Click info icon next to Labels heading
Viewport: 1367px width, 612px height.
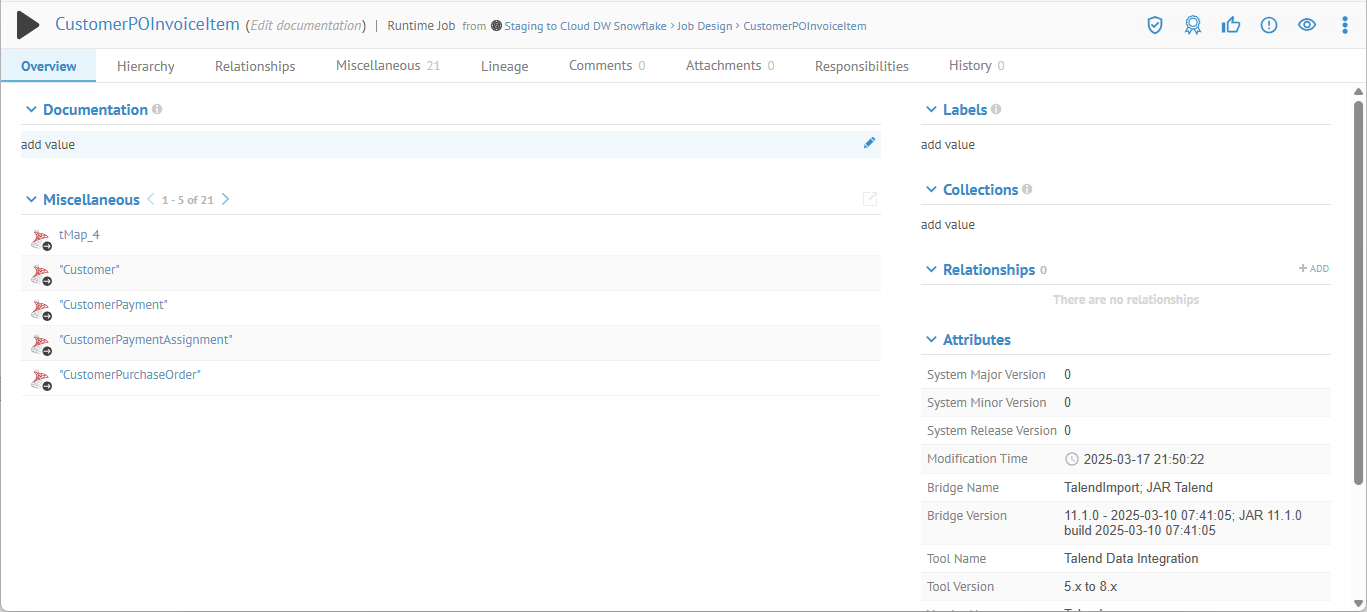point(996,110)
